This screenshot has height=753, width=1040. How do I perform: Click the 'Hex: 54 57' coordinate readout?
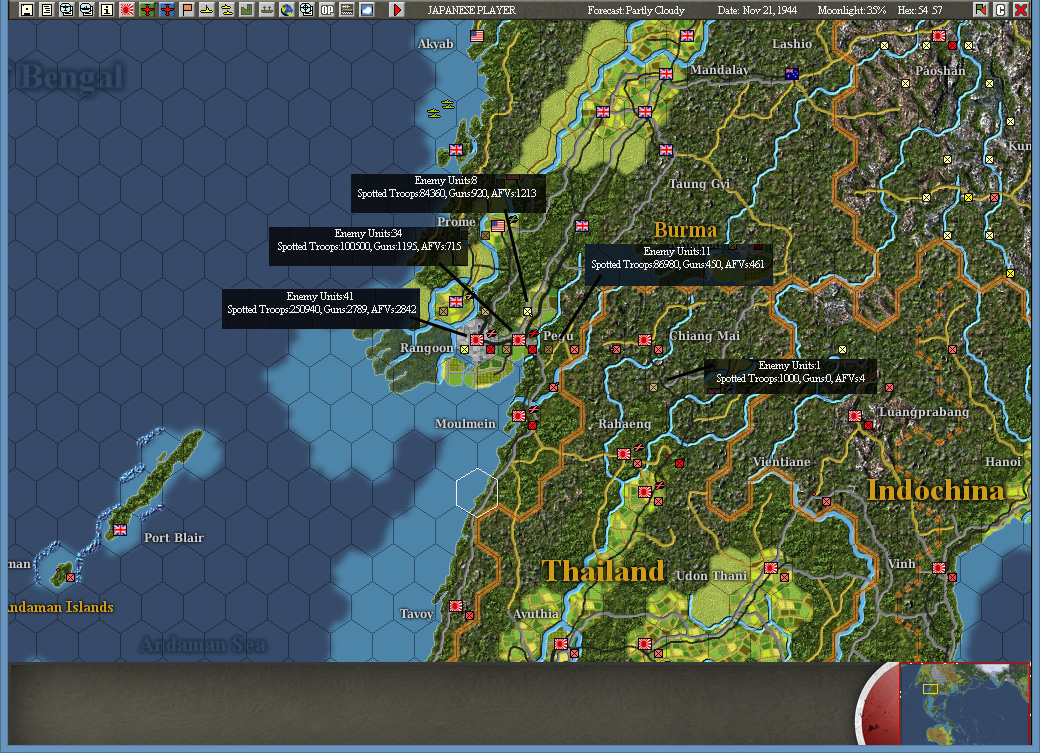(x=920, y=10)
